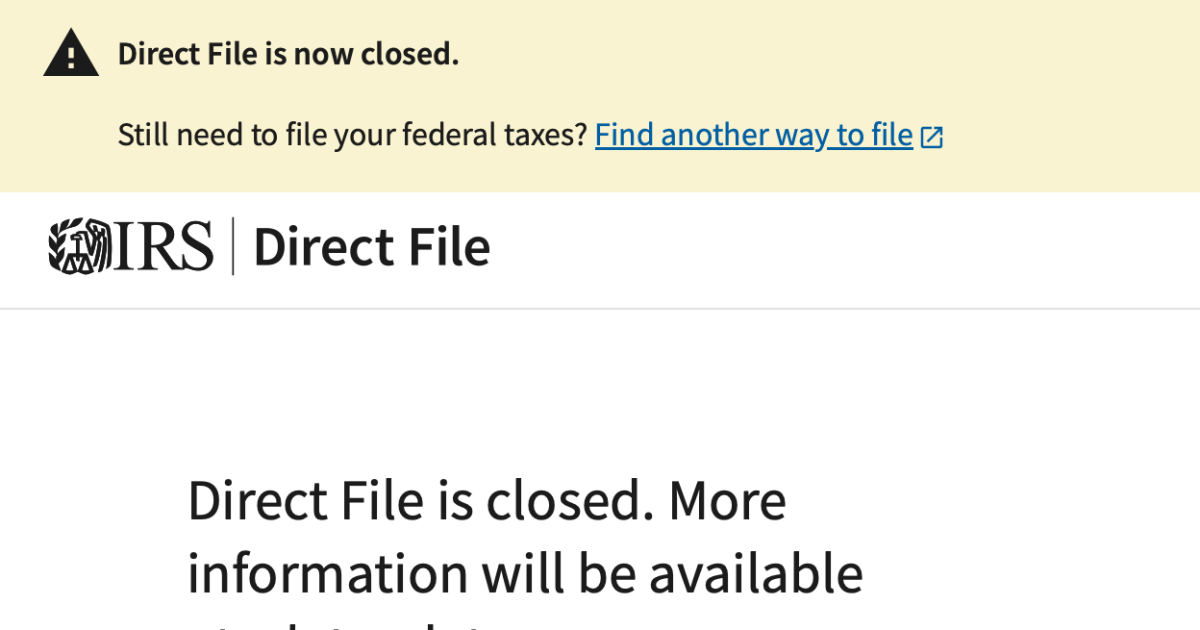Screen dimensions: 1200x630
Task: Click the Direct File is now closed heading
Action: [288, 52]
